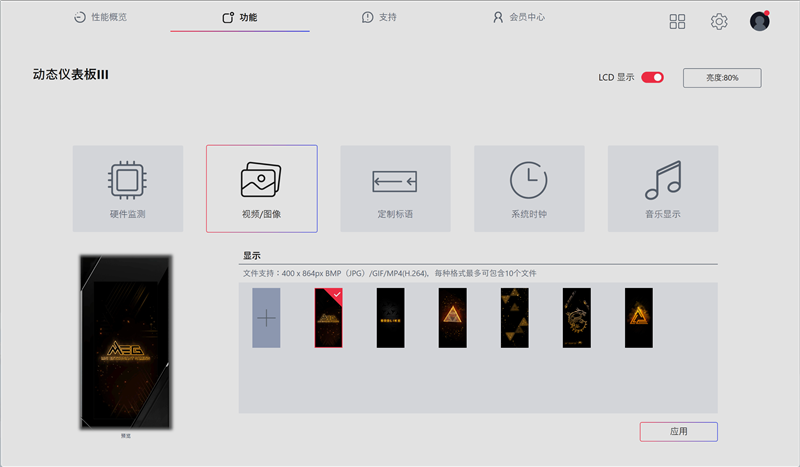Click the 应用 apply button
The image size is (800, 467).
(x=679, y=432)
